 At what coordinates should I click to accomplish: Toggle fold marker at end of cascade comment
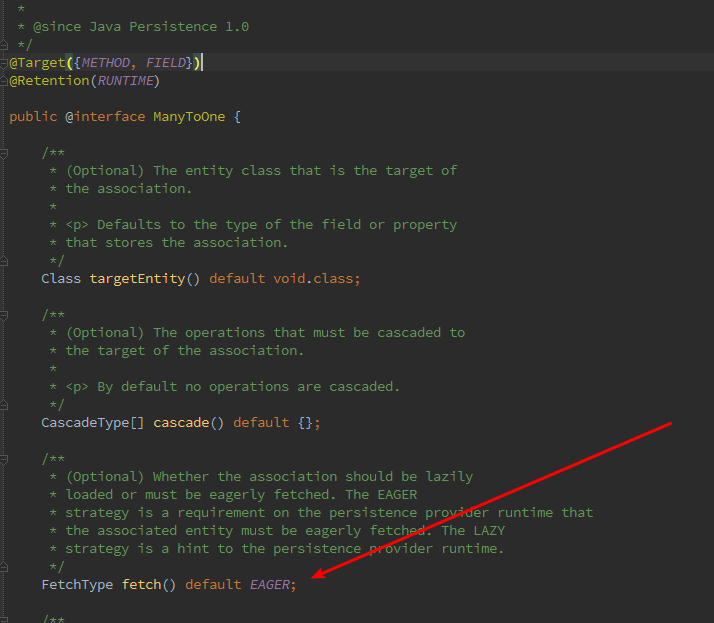(x=4, y=404)
